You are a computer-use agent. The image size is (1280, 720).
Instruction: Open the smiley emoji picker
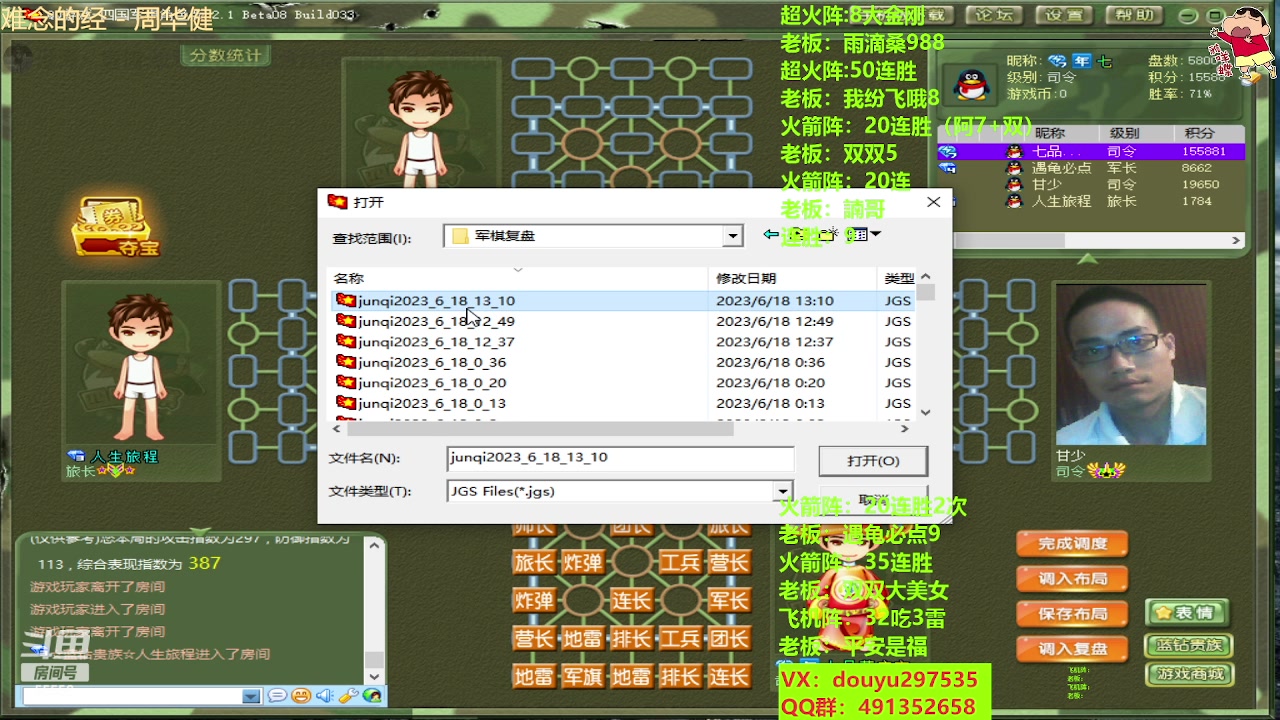tap(301, 695)
